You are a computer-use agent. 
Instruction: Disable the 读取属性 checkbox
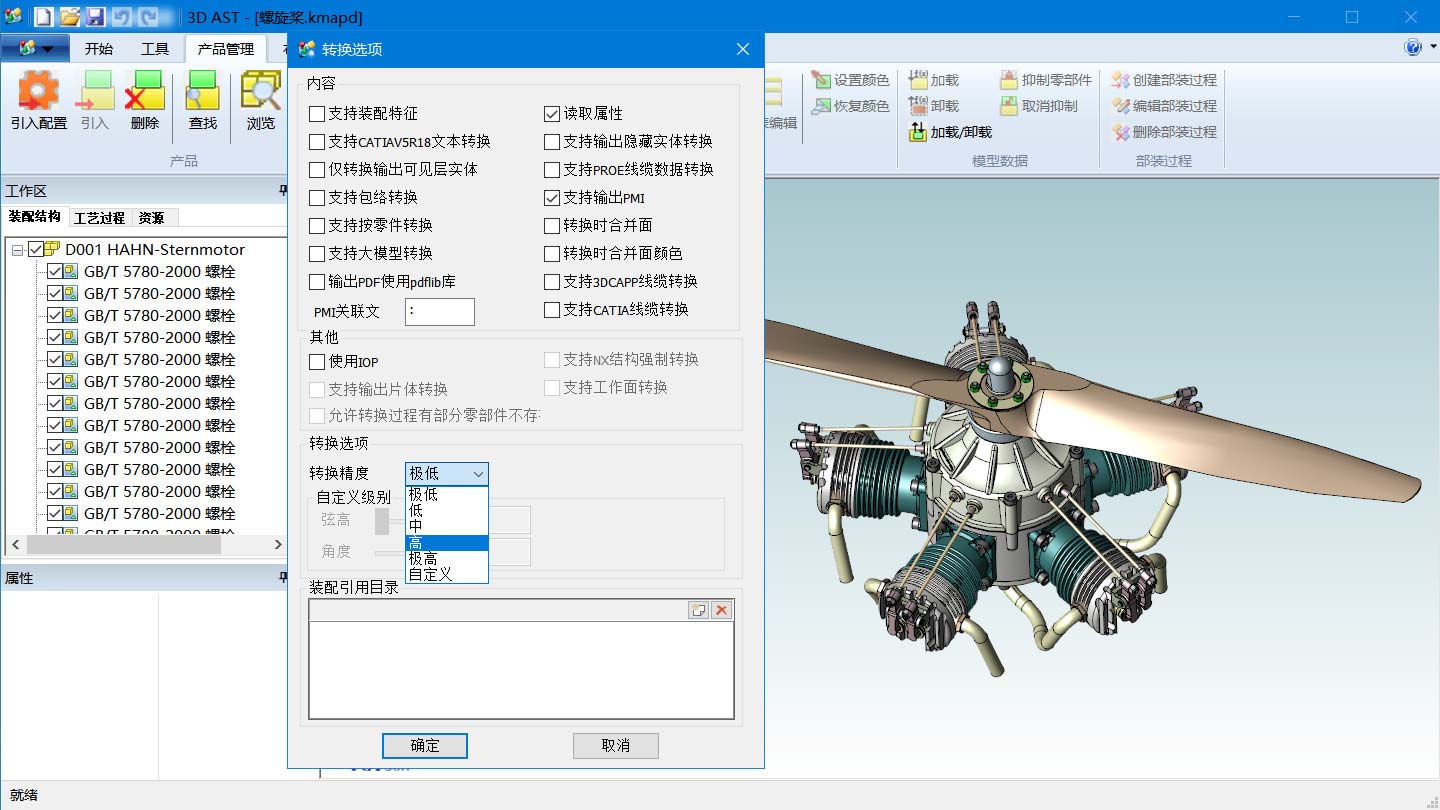point(553,114)
